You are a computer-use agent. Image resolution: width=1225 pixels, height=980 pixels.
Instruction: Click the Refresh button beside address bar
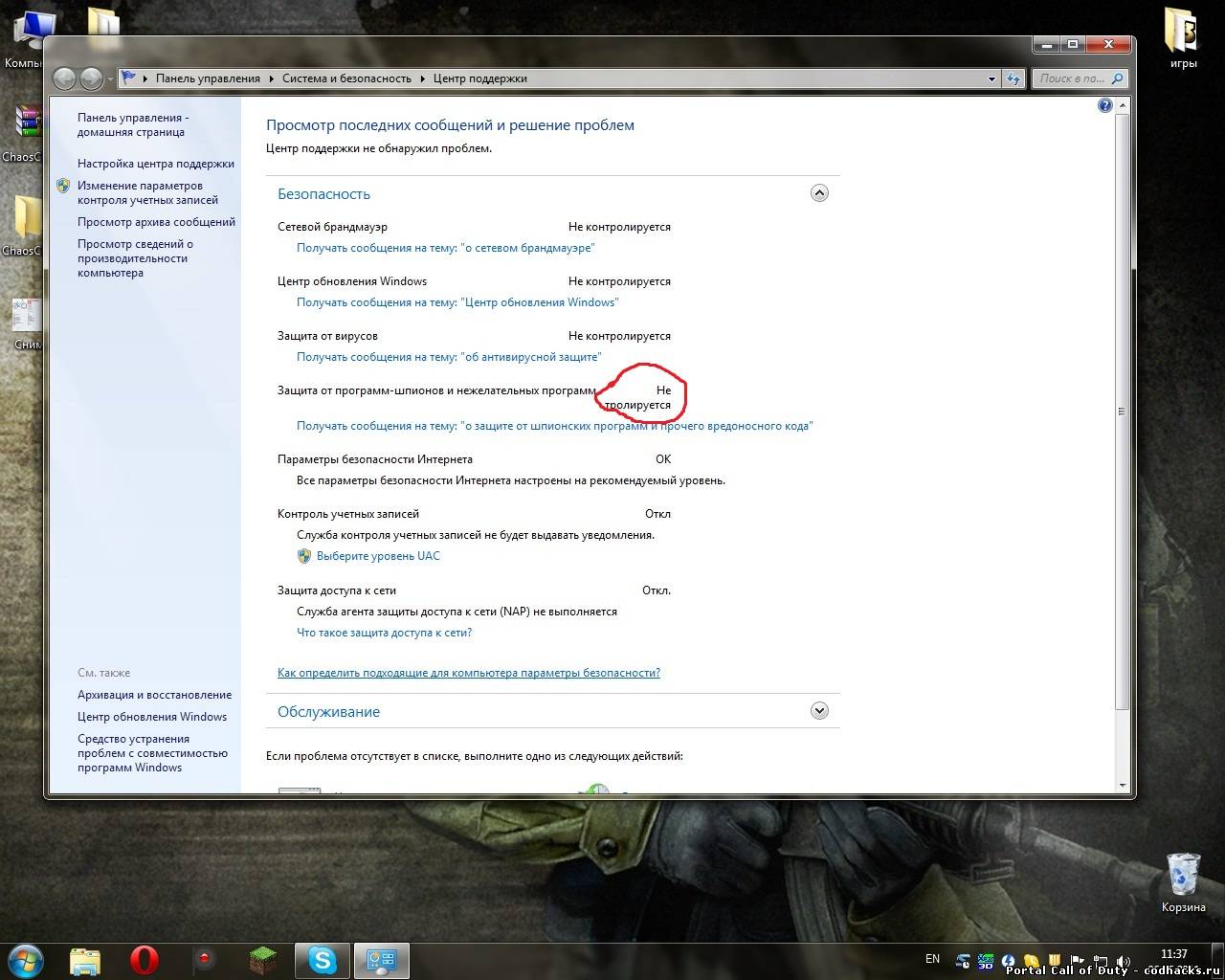(1013, 79)
